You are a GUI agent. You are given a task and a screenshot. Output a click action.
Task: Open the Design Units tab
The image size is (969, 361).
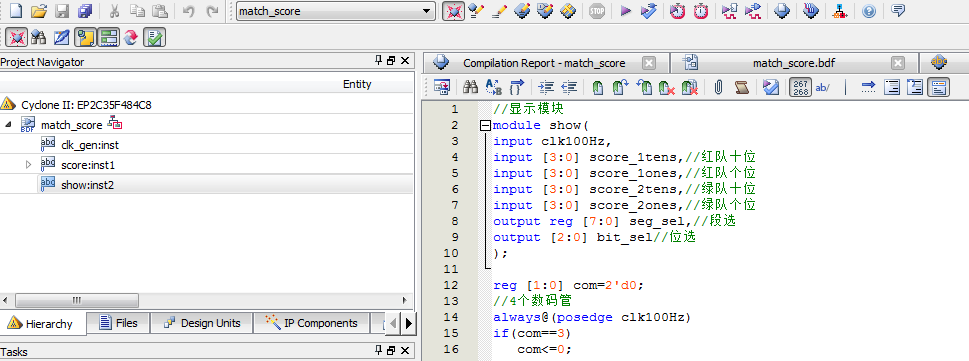(x=203, y=323)
